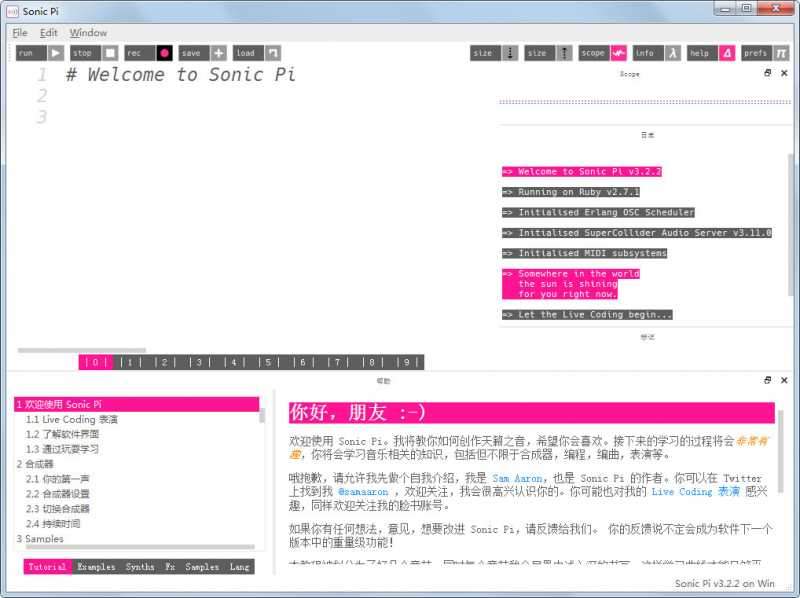Open the Synths documentation tab
The image size is (800, 598).
[140, 566]
